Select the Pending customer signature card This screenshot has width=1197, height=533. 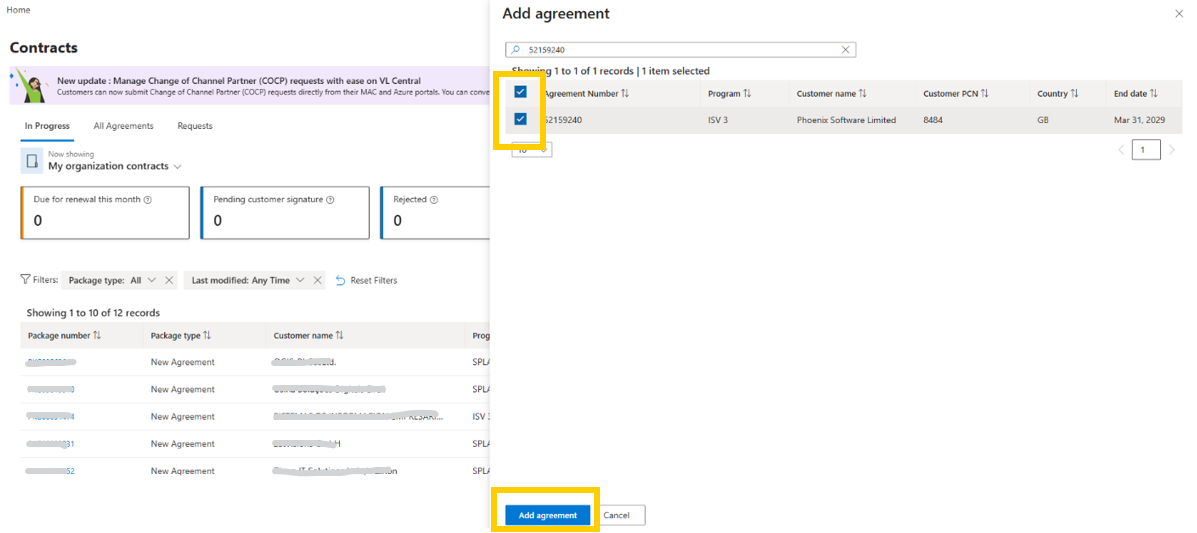[285, 213]
